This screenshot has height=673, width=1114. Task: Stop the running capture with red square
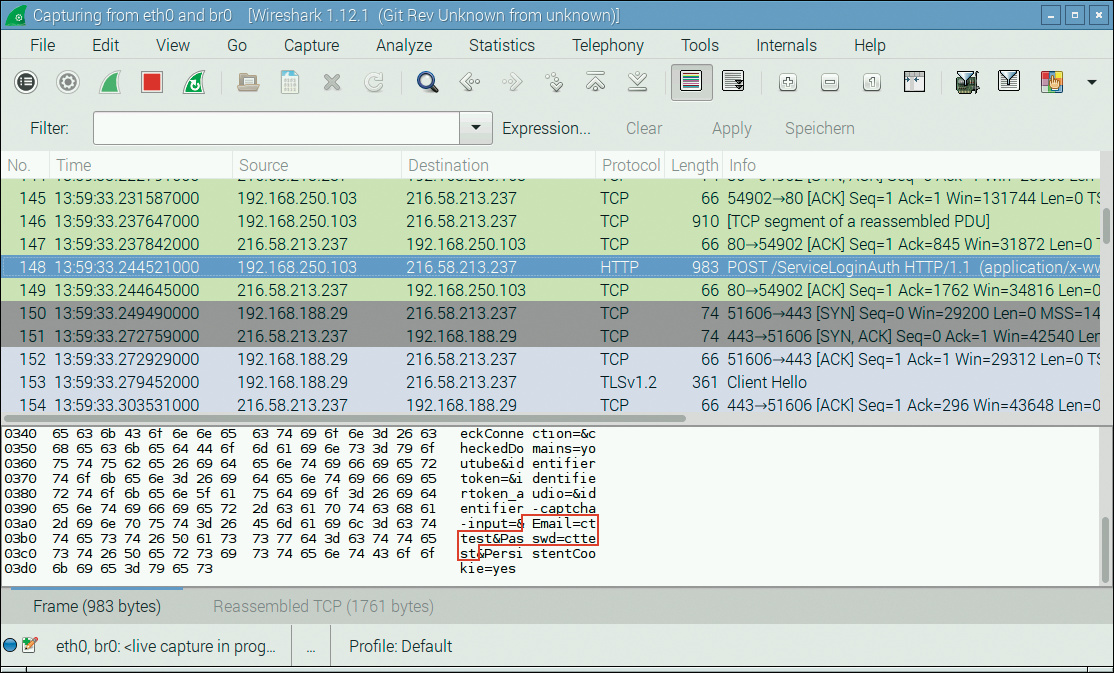[152, 82]
